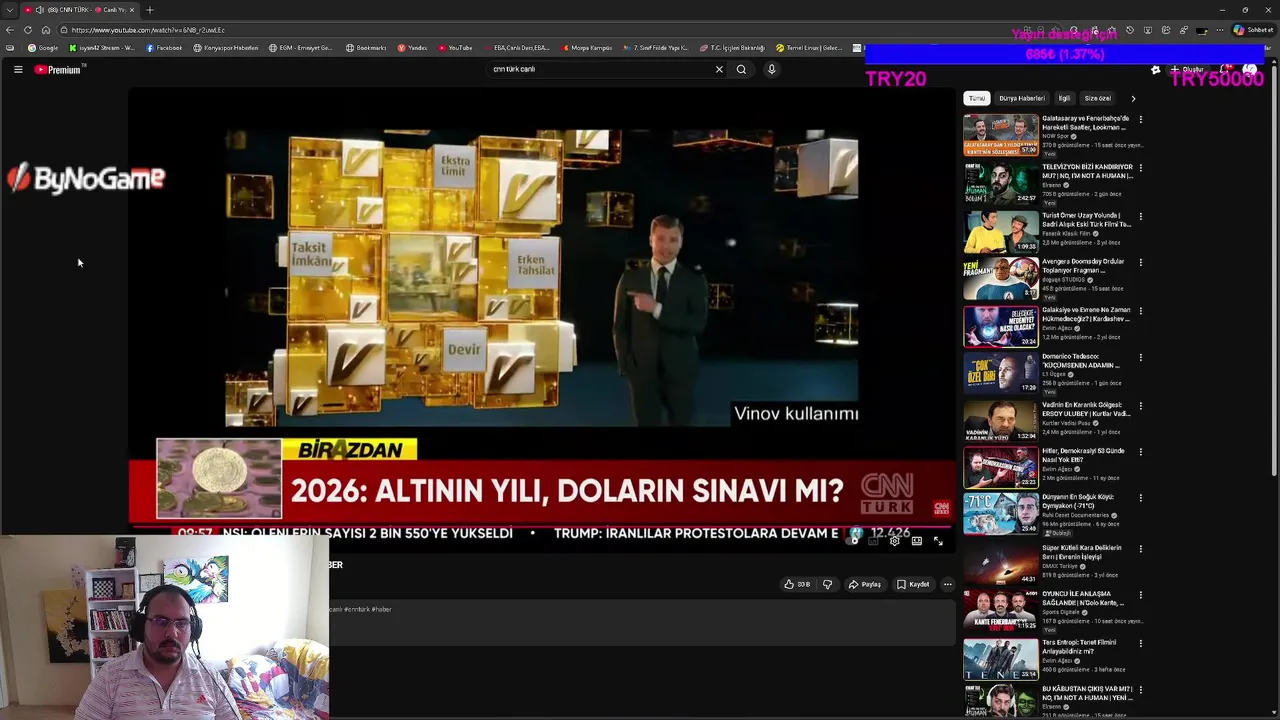
Task: Open the Dünyanın En Soğuk Köyü thumbnail
Action: click(x=1001, y=514)
